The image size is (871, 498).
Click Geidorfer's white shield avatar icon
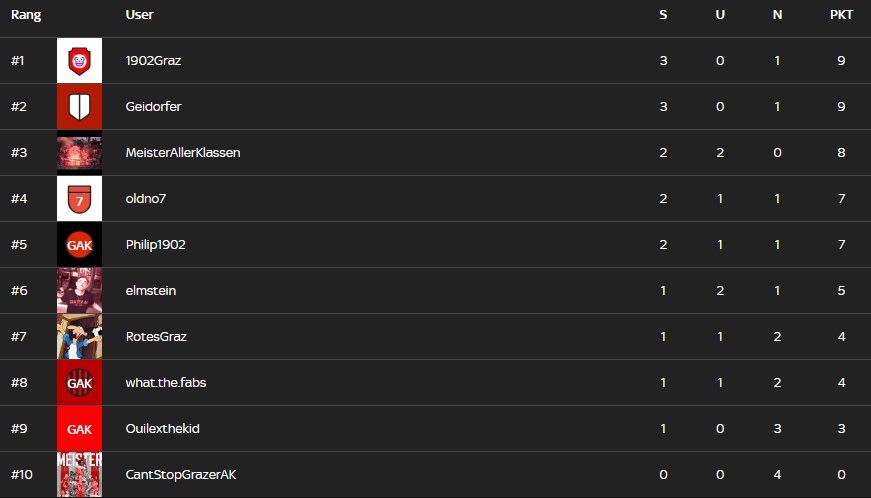[x=79, y=107]
